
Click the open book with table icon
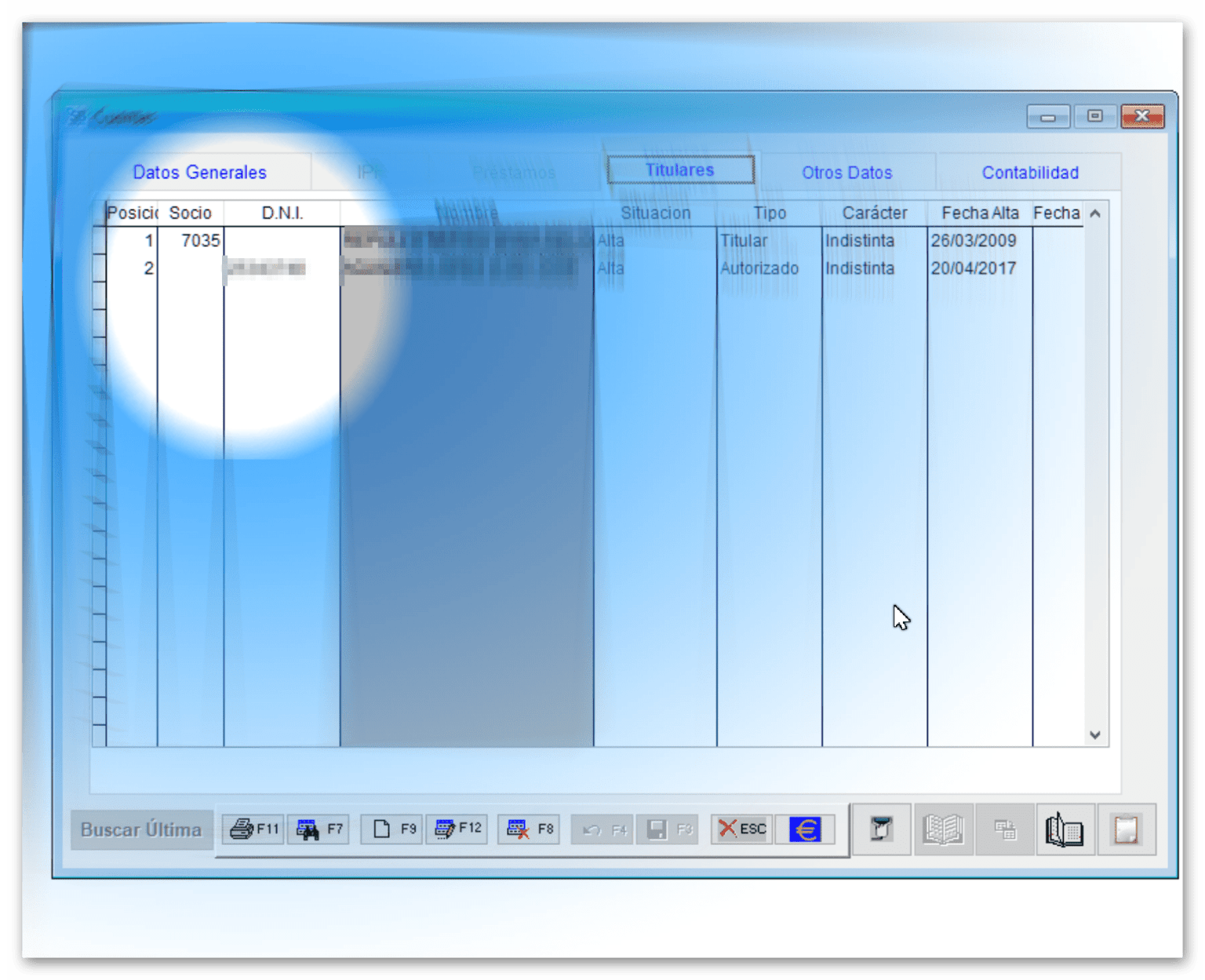tap(1065, 830)
